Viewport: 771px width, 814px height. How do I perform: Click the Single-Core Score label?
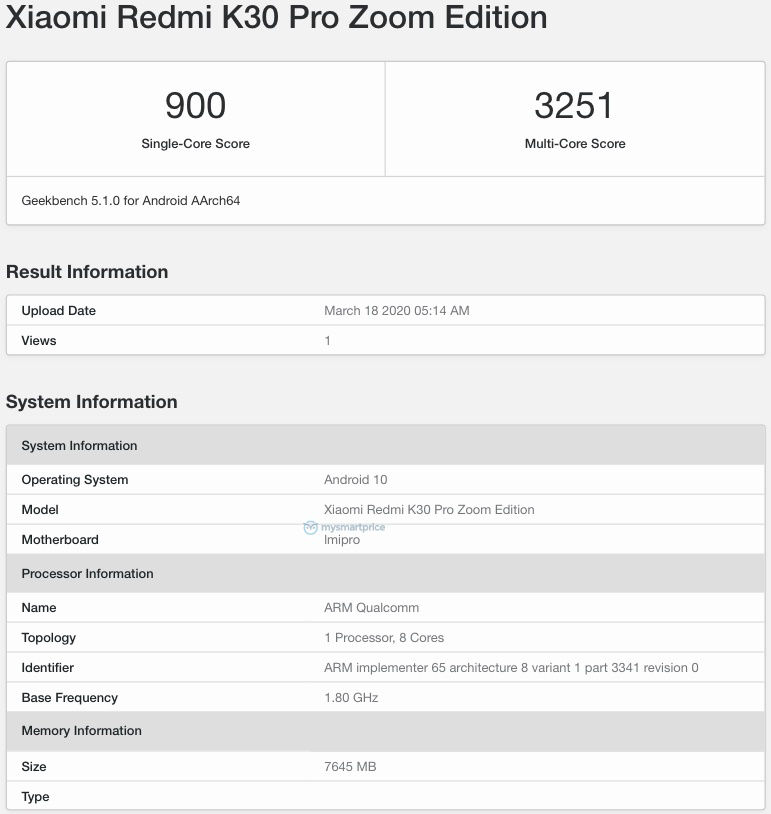click(x=195, y=144)
